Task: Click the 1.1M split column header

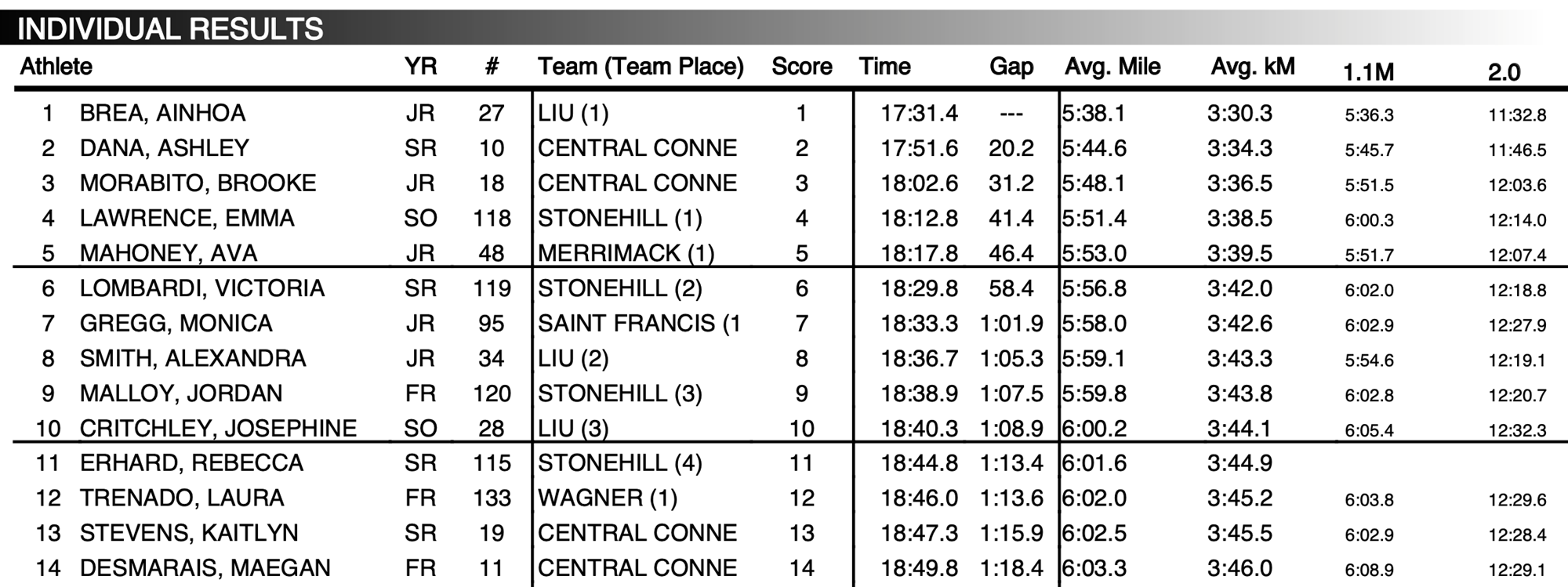Action: [1368, 72]
